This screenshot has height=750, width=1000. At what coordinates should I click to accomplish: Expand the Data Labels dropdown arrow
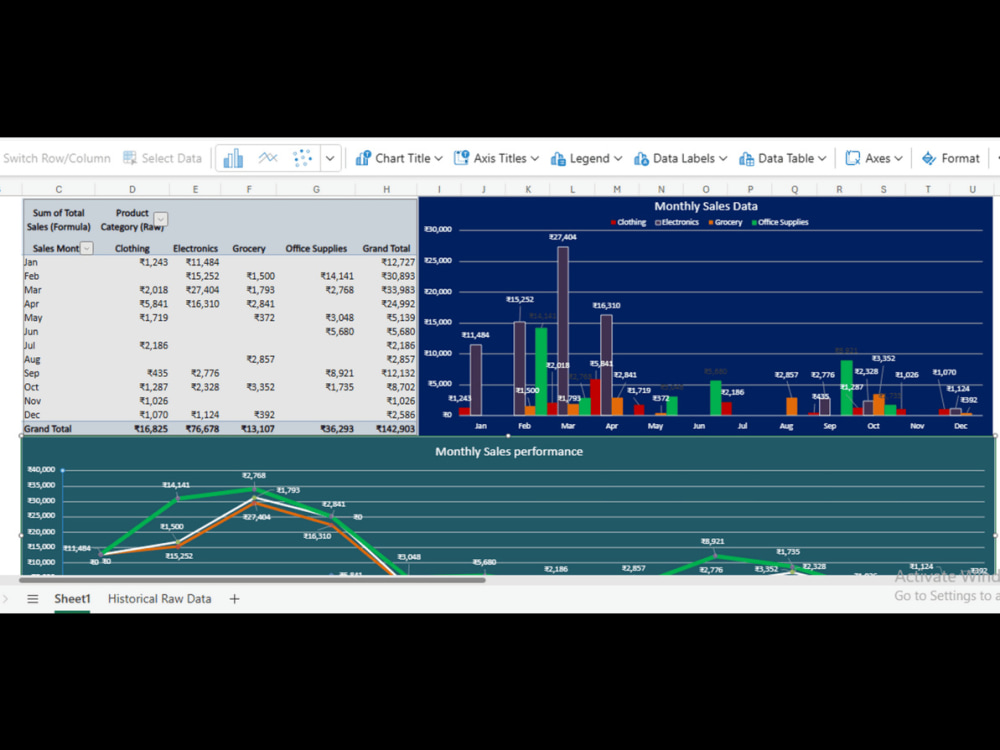click(x=723, y=158)
